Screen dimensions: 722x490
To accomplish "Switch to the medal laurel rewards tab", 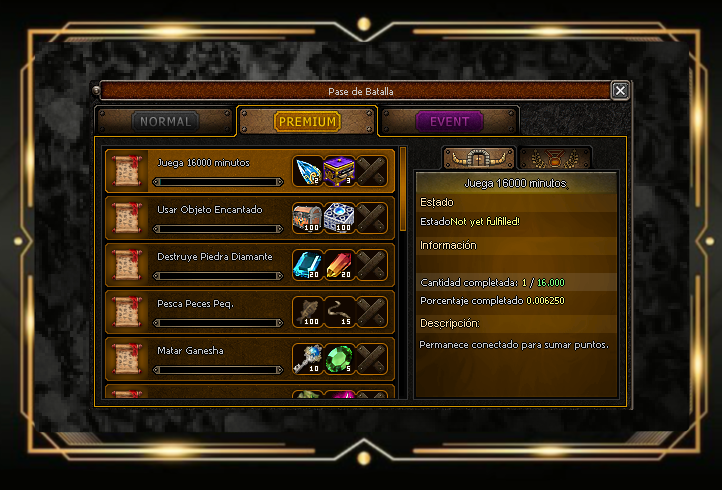I will click(555, 158).
